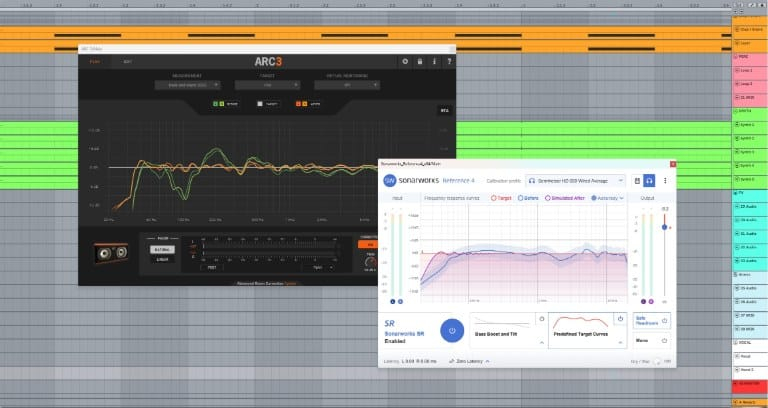Open the ARC3 Target dropdown
Viewport: 768px width, 408px height.
click(267, 85)
